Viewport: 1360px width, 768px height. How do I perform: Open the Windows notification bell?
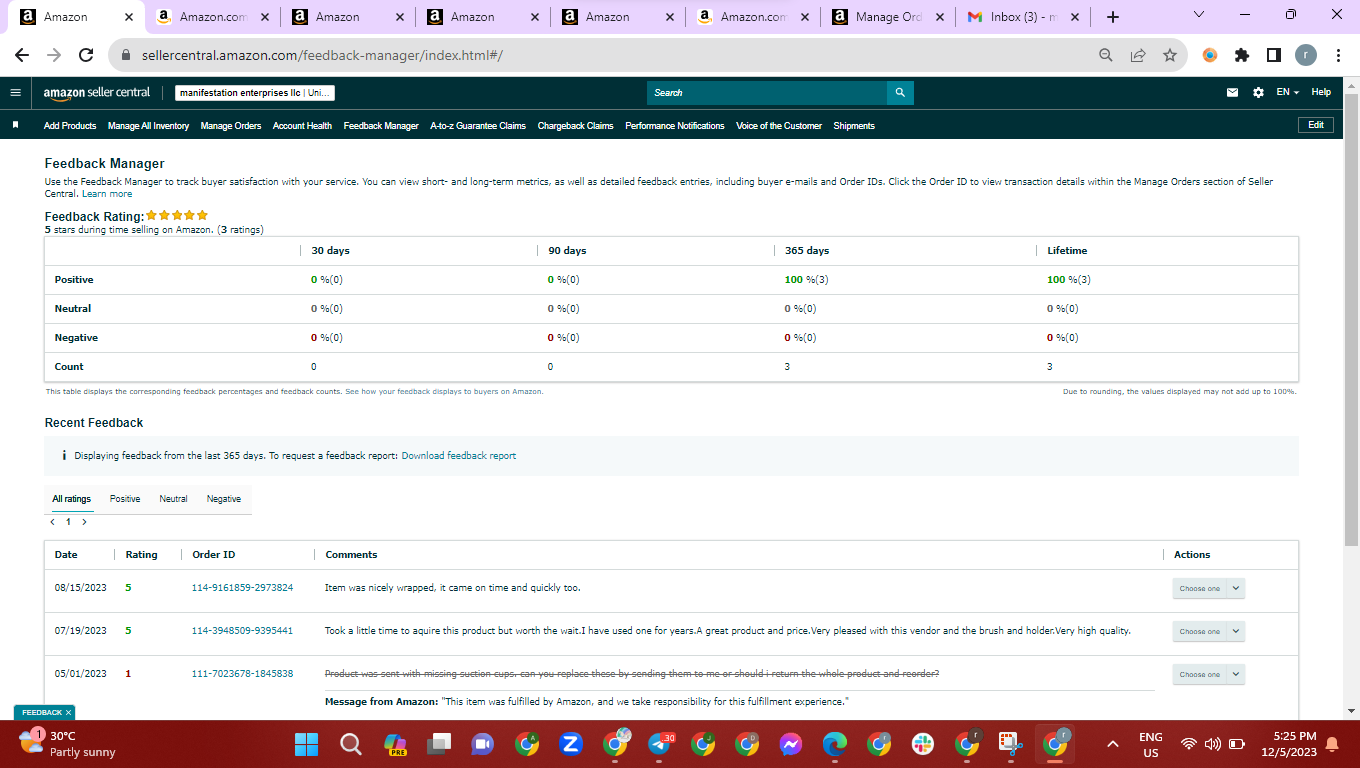(x=1331, y=744)
